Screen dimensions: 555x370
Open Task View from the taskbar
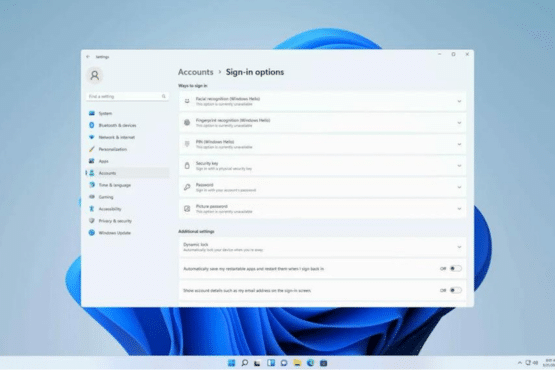[257, 363]
